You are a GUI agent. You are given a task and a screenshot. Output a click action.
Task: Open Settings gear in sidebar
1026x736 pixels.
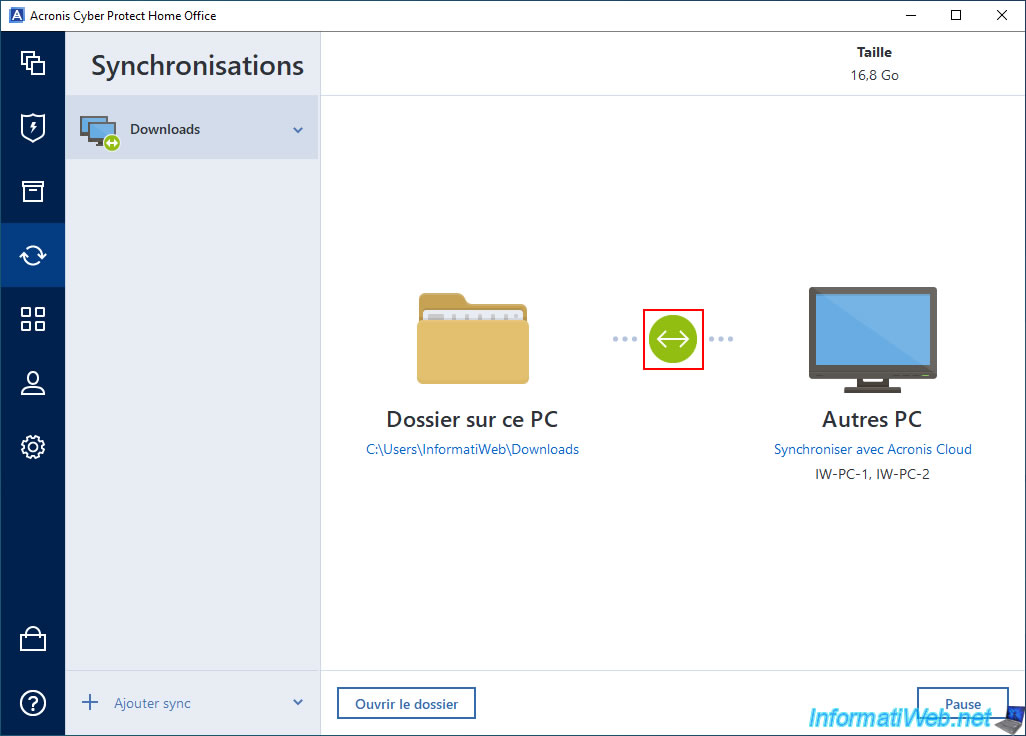(33, 447)
